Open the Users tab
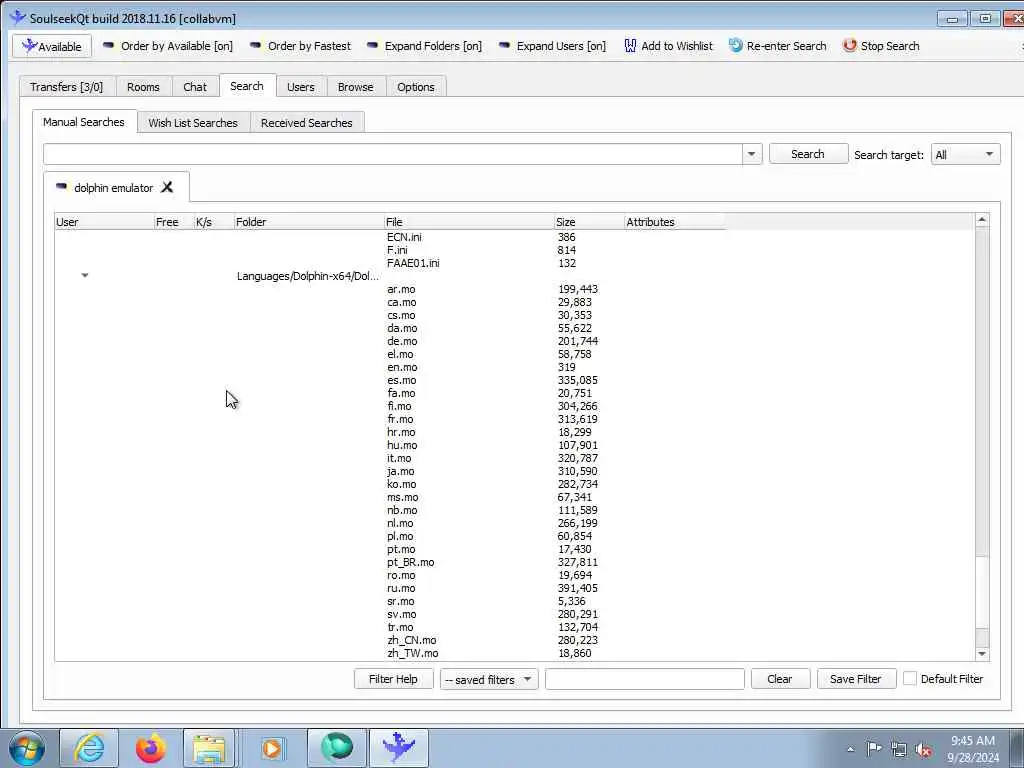The height and width of the screenshot is (768, 1024). click(x=300, y=87)
